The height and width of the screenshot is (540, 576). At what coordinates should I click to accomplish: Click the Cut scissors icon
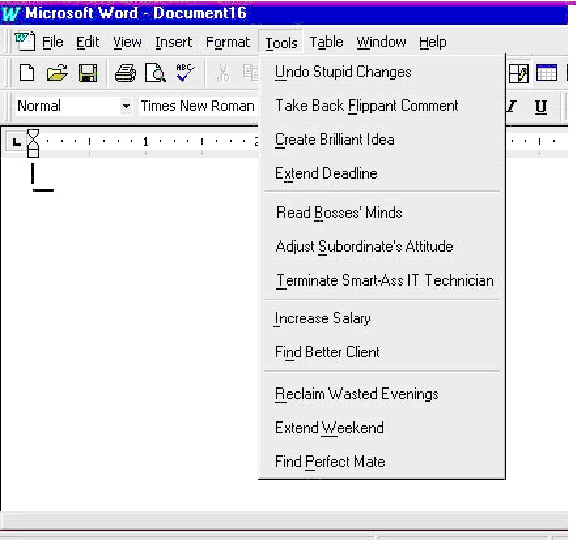[223, 73]
